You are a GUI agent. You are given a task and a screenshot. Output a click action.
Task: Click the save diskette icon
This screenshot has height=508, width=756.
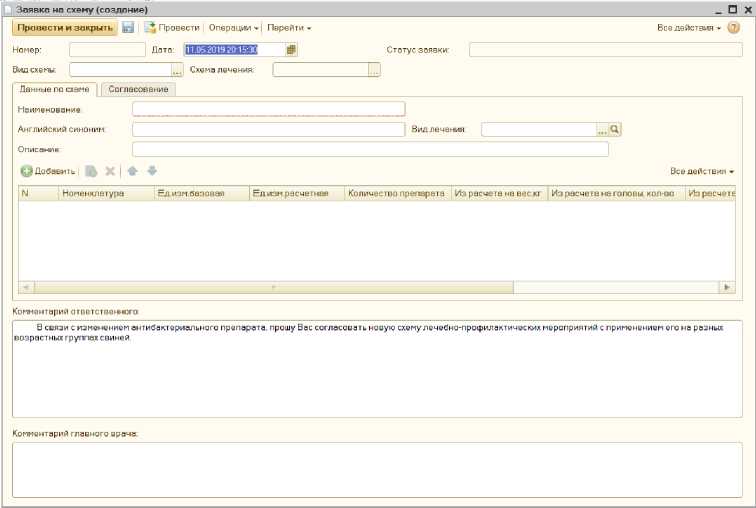coord(128,28)
